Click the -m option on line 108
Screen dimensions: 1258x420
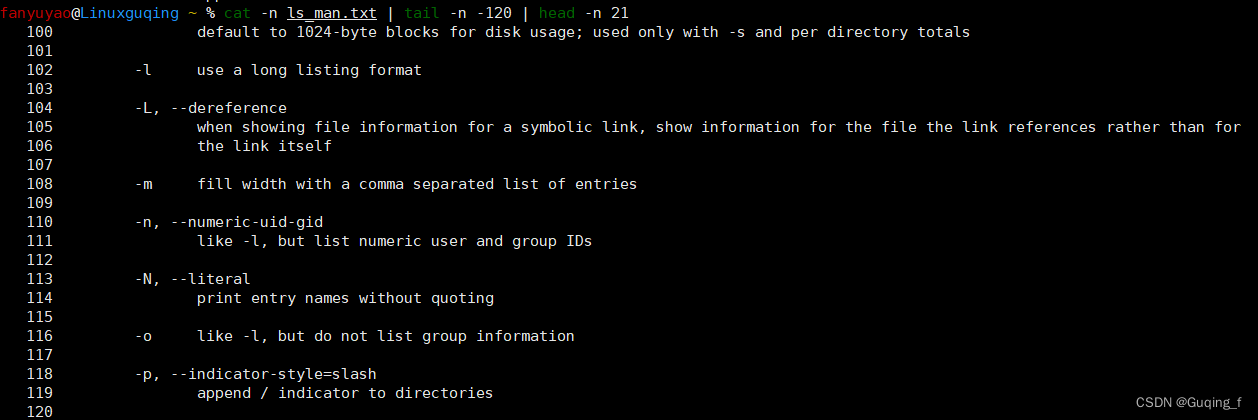[x=143, y=184]
